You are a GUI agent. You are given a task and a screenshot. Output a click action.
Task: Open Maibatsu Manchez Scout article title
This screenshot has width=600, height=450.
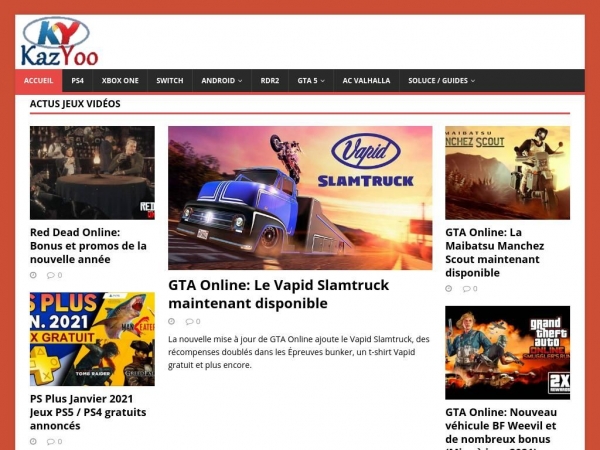click(x=495, y=253)
